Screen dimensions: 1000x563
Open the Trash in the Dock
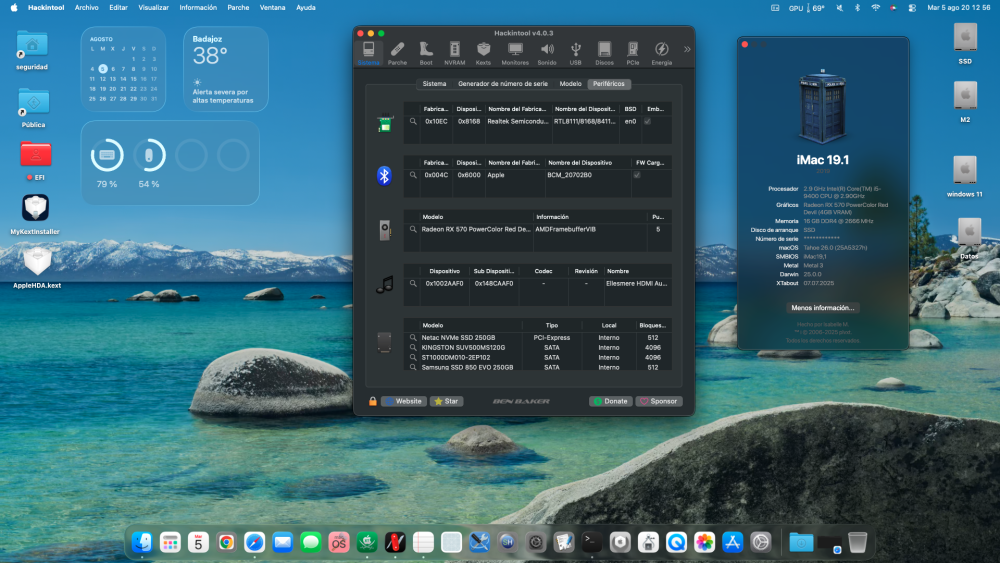click(x=858, y=542)
